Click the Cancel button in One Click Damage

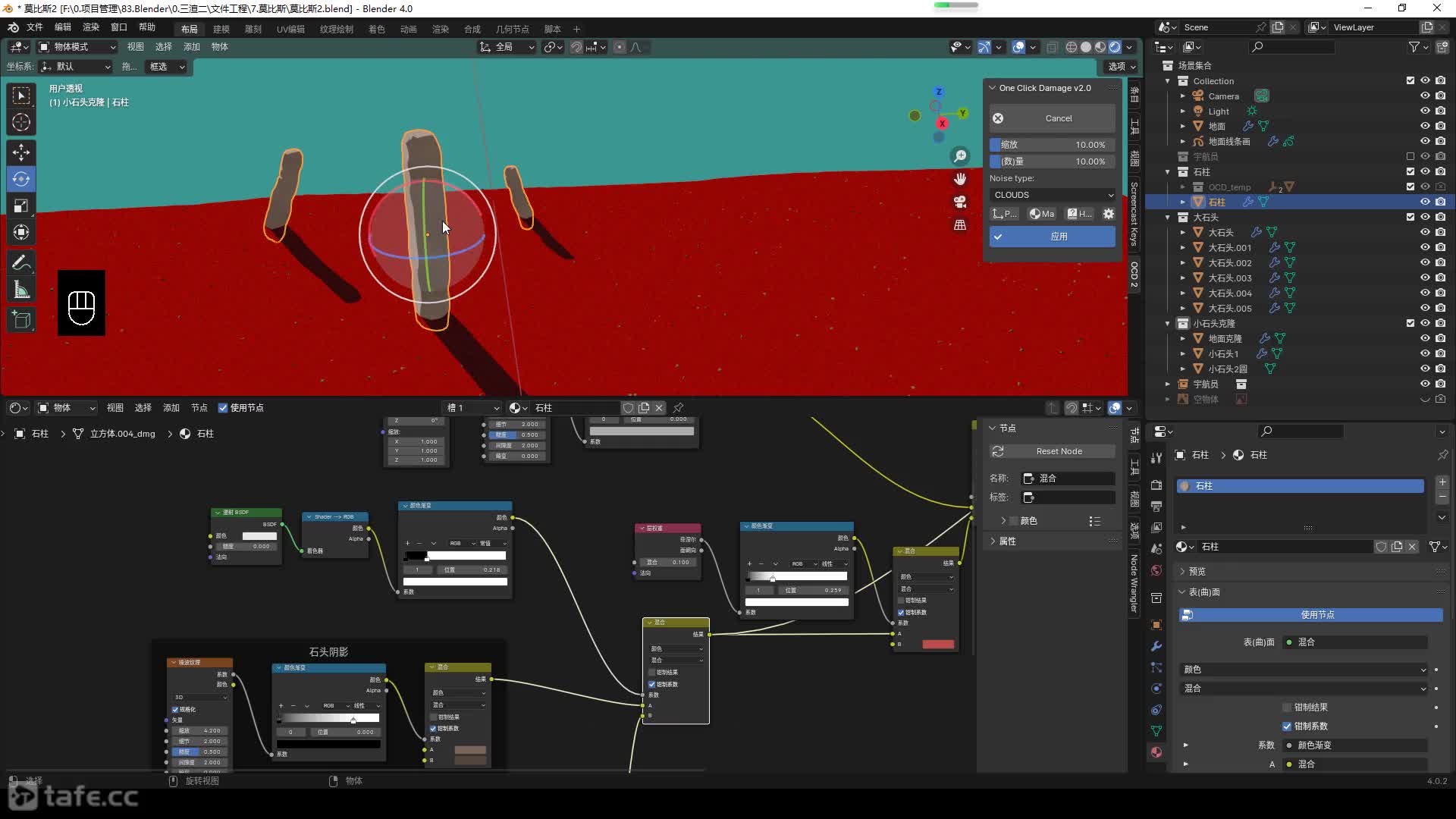[x=1052, y=118]
